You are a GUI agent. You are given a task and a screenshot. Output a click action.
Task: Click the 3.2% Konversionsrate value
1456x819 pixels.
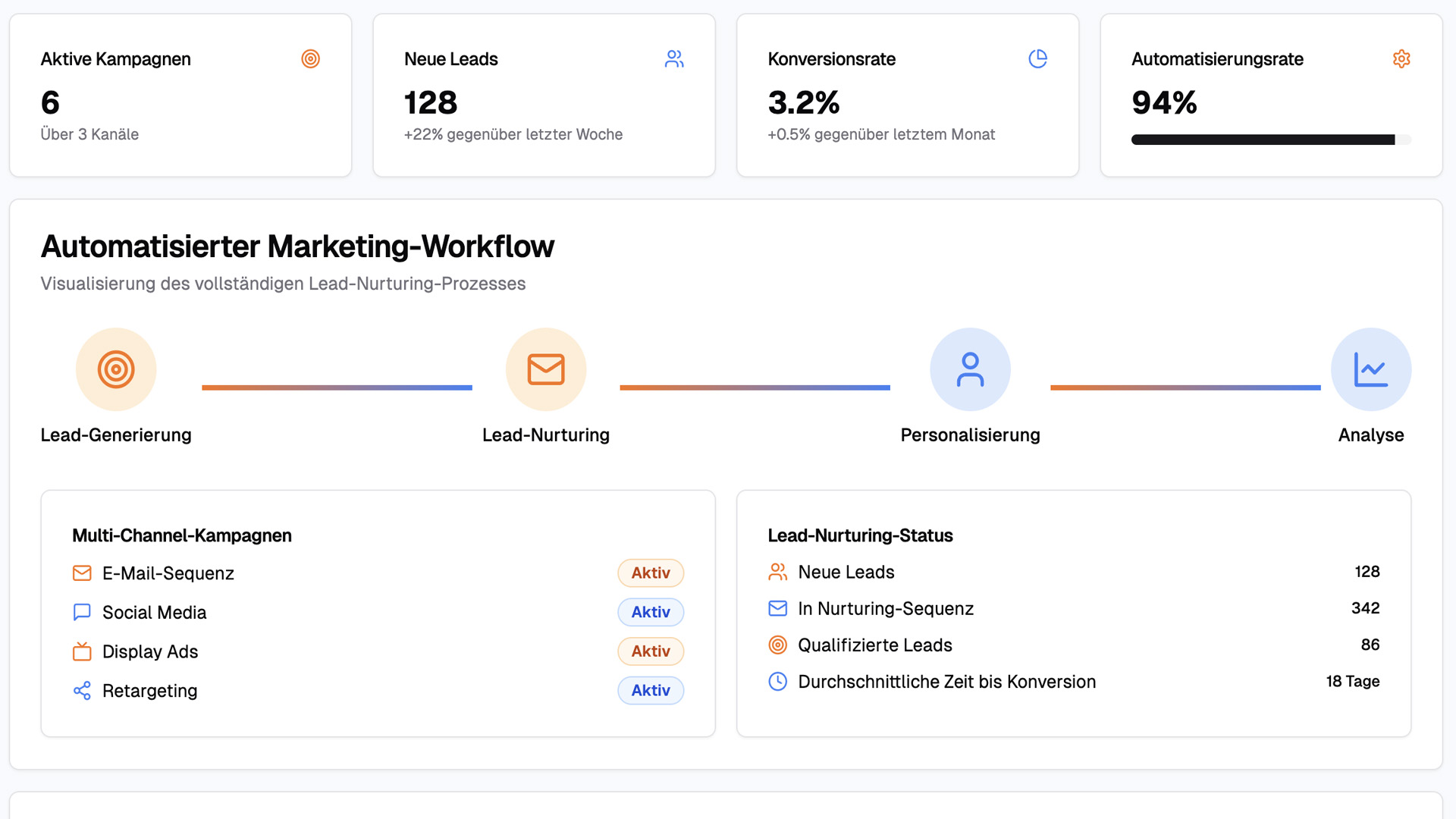tap(804, 102)
